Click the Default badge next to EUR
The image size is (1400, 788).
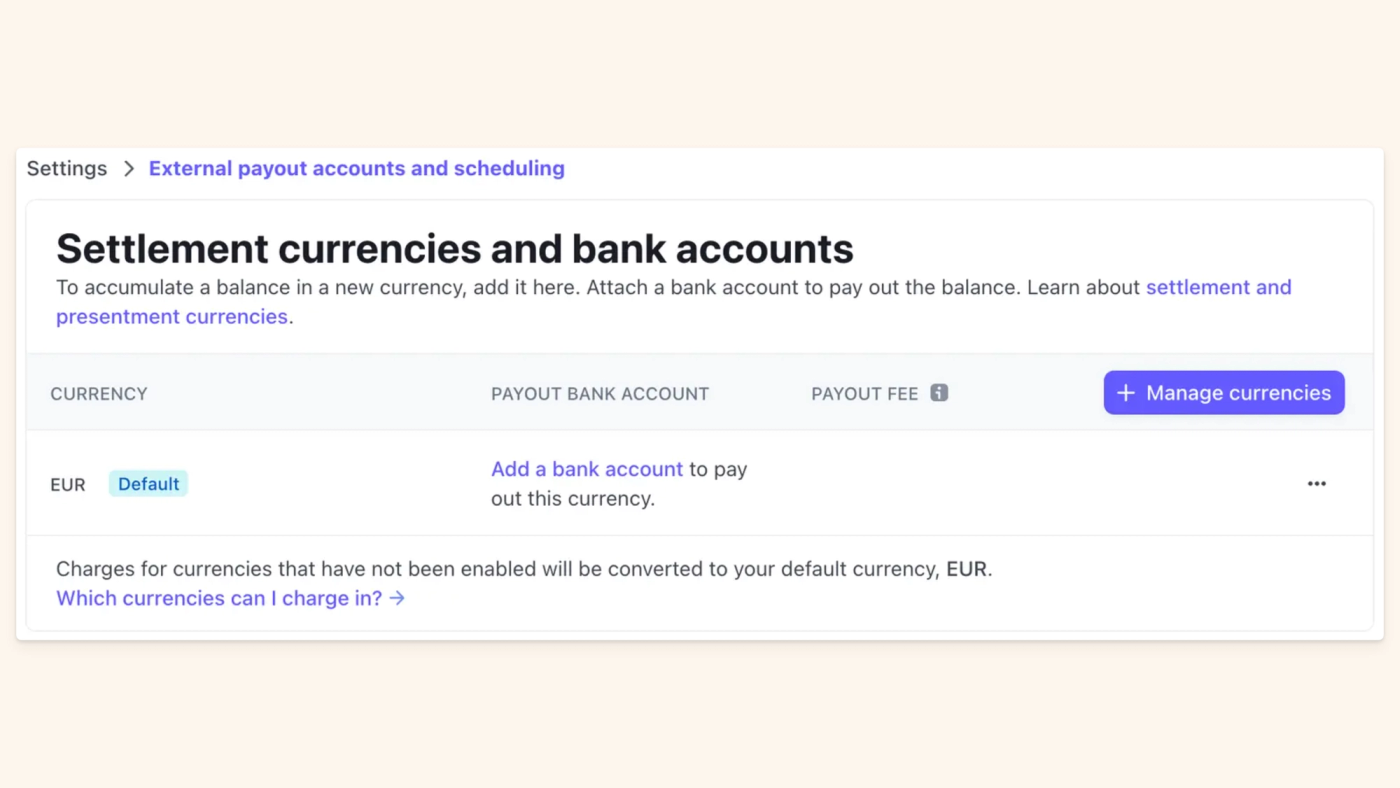[148, 484]
